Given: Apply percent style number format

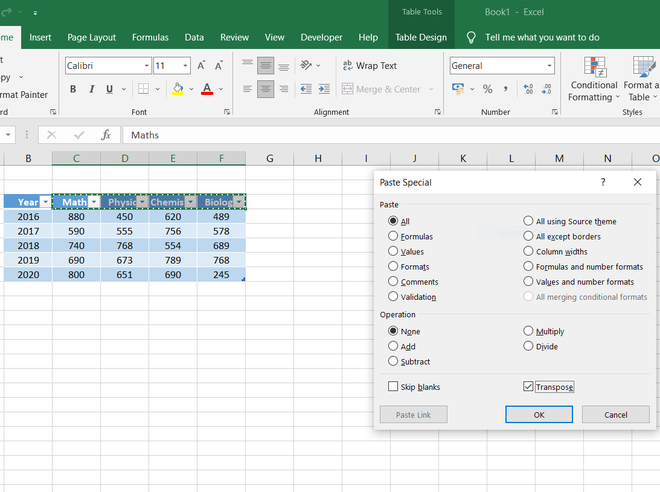Looking at the screenshot, I should (x=488, y=89).
